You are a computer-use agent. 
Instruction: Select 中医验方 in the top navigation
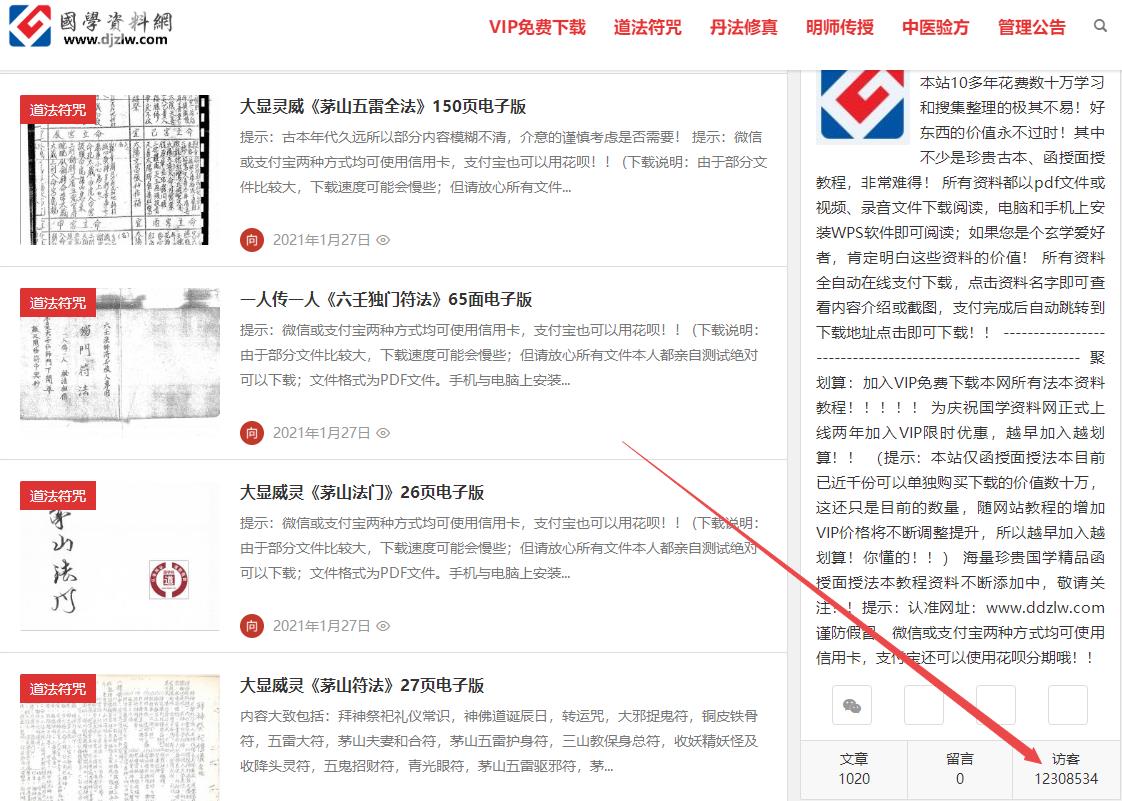pos(935,27)
